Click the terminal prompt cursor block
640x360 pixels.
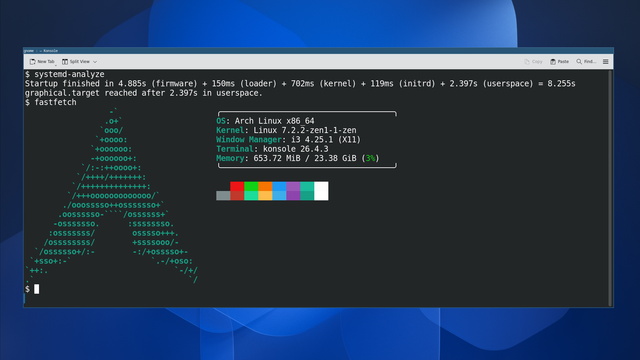pos(37,289)
